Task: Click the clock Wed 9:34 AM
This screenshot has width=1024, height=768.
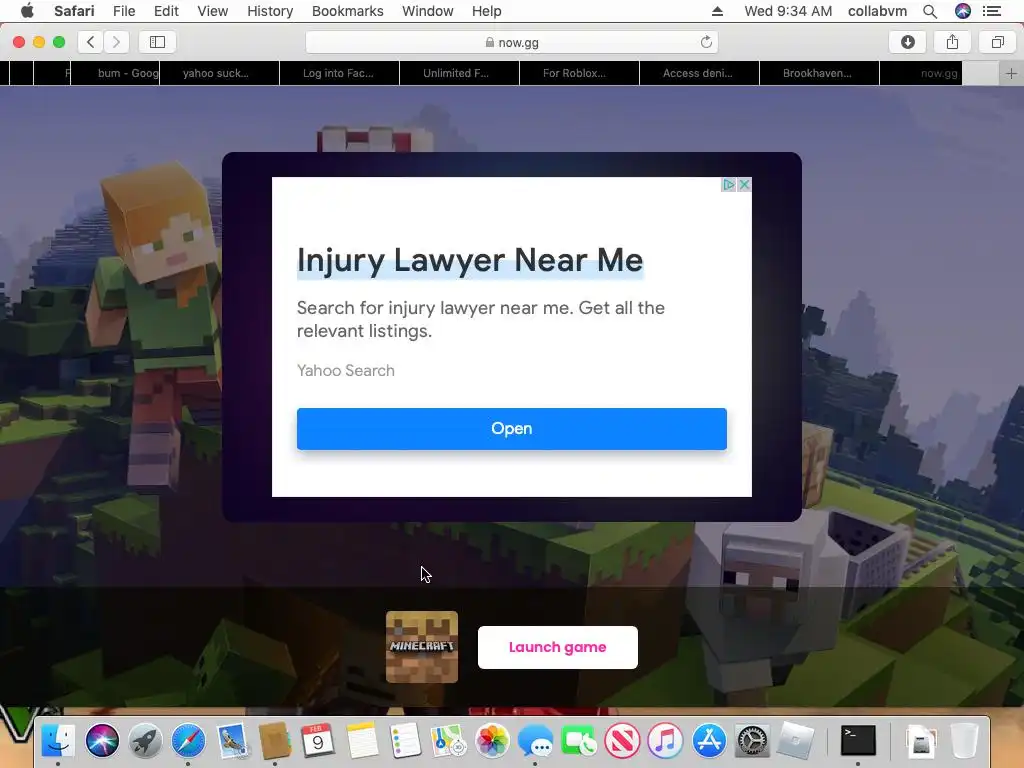Action: click(x=788, y=11)
